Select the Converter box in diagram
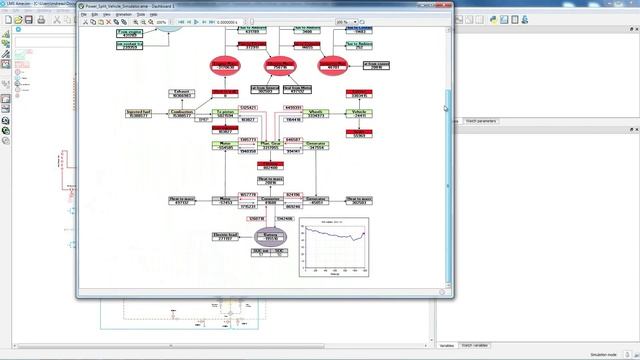Viewport: 640px width, 360px height. click(x=270, y=200)
